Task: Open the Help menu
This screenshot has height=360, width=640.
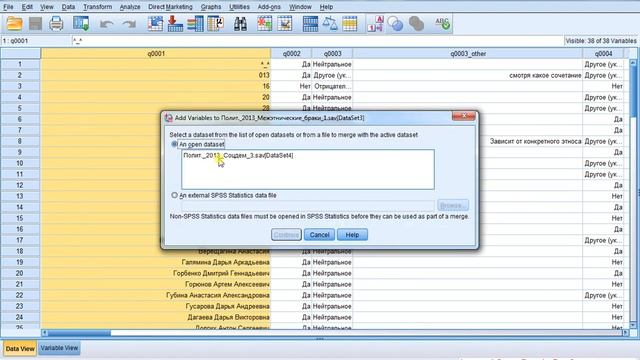Action: pos(326,7)
